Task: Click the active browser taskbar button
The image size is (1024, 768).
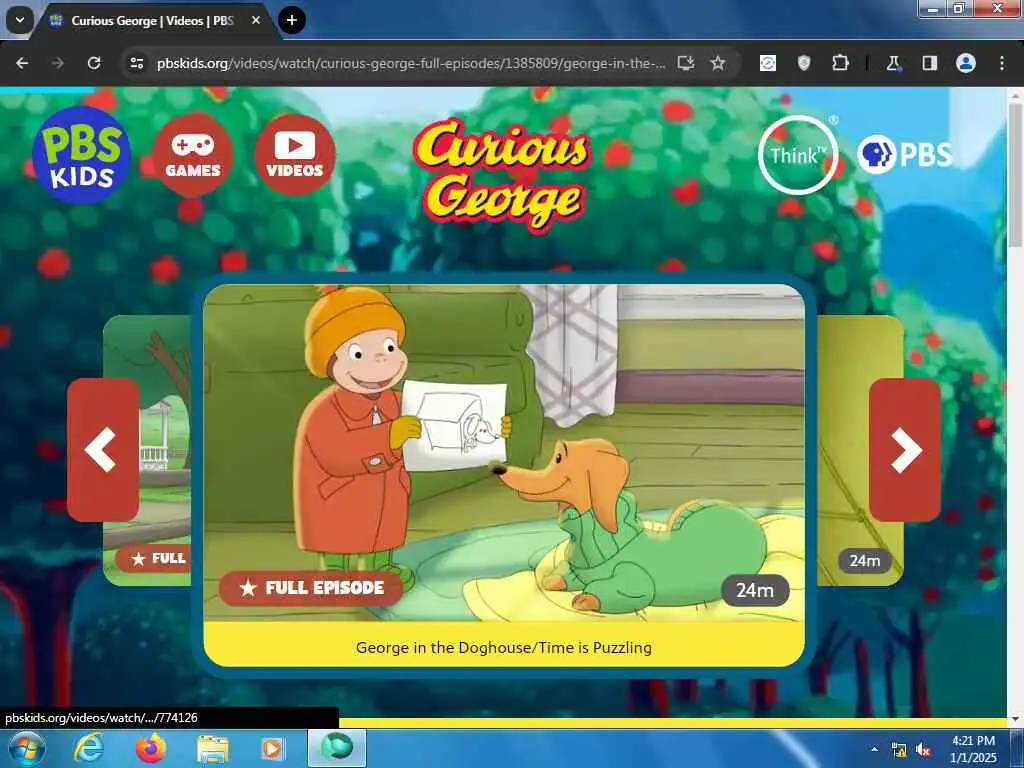Action: (337, 748)
